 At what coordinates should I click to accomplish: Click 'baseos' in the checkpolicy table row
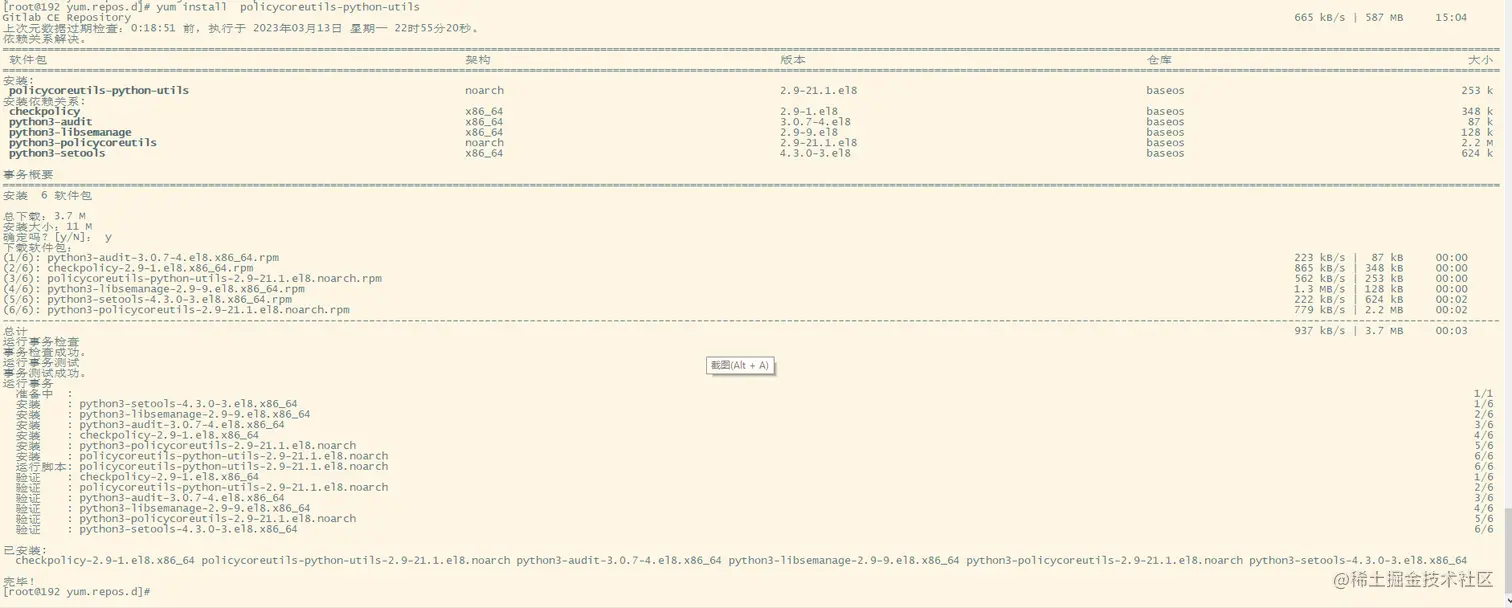coord(1165,111)
